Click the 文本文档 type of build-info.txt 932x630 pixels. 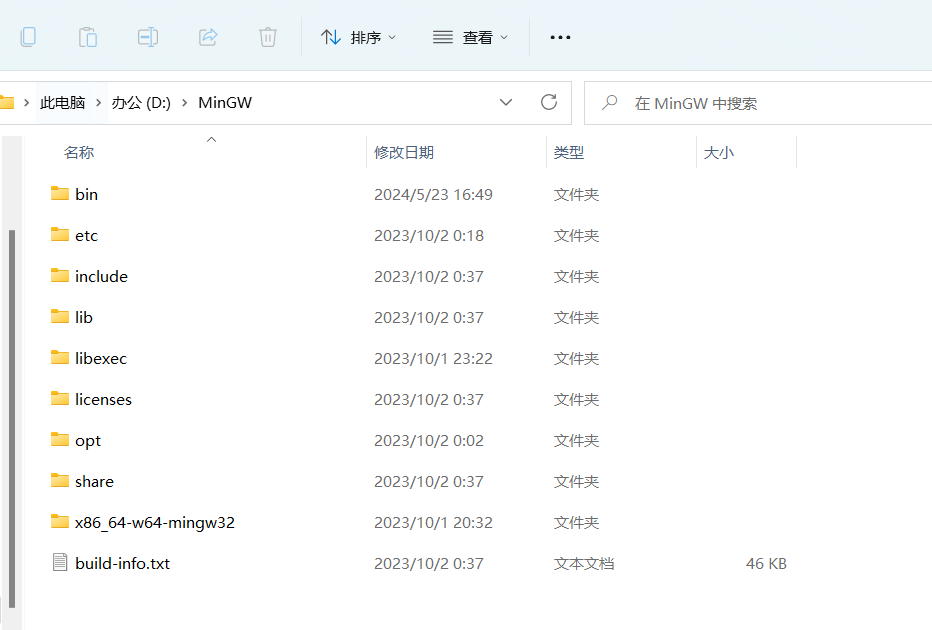point(584,563)
